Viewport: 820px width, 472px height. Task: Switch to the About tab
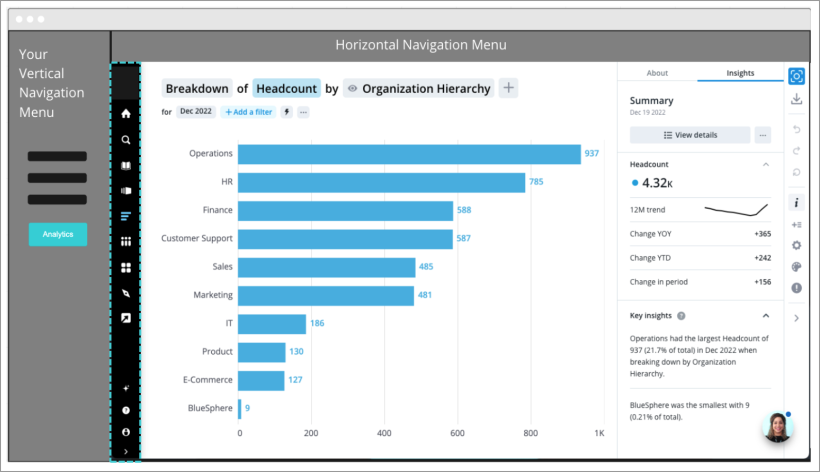657,73
